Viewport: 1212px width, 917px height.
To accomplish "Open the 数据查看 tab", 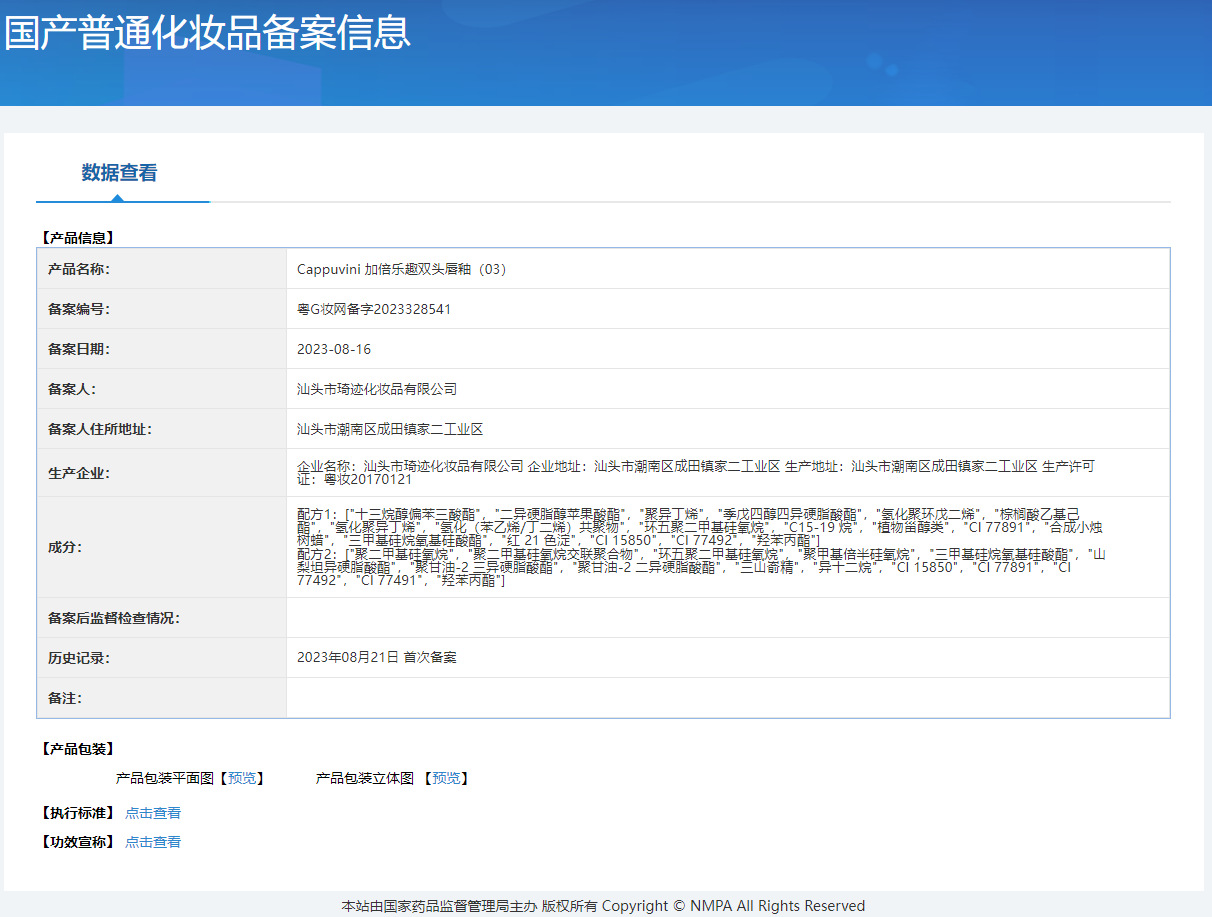I will (x=119, y=173).
